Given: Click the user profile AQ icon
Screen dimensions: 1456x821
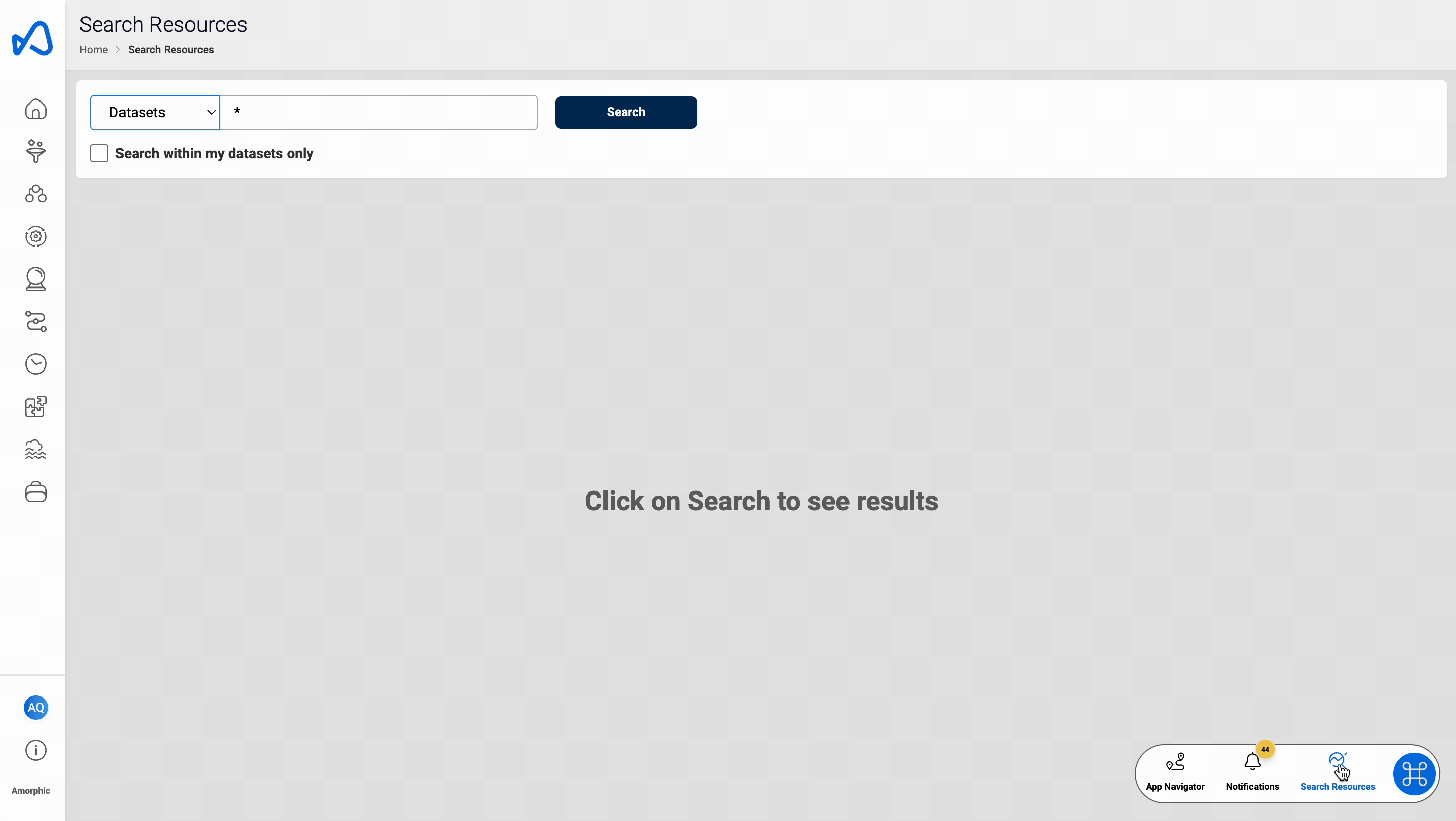Looking at the screenshot, I should (x=35, y=707).
